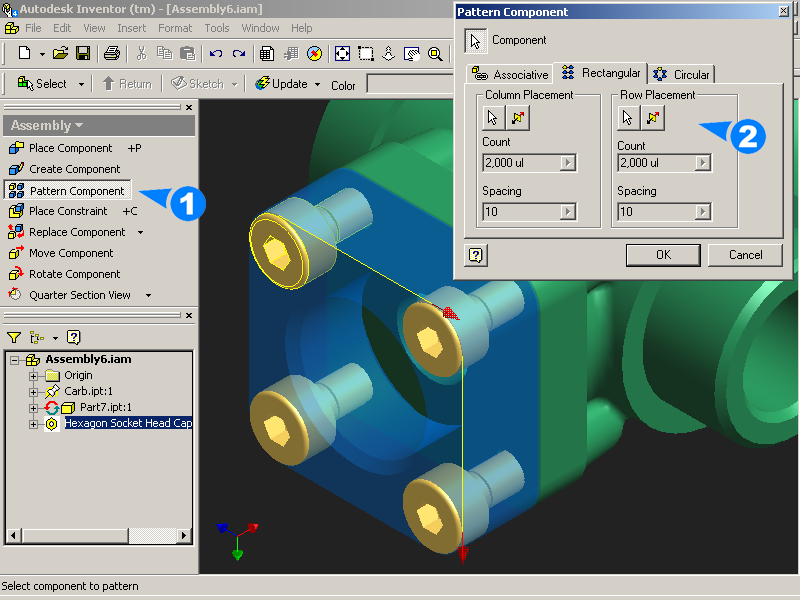Switch to the Circular tab

click(681, 74)
